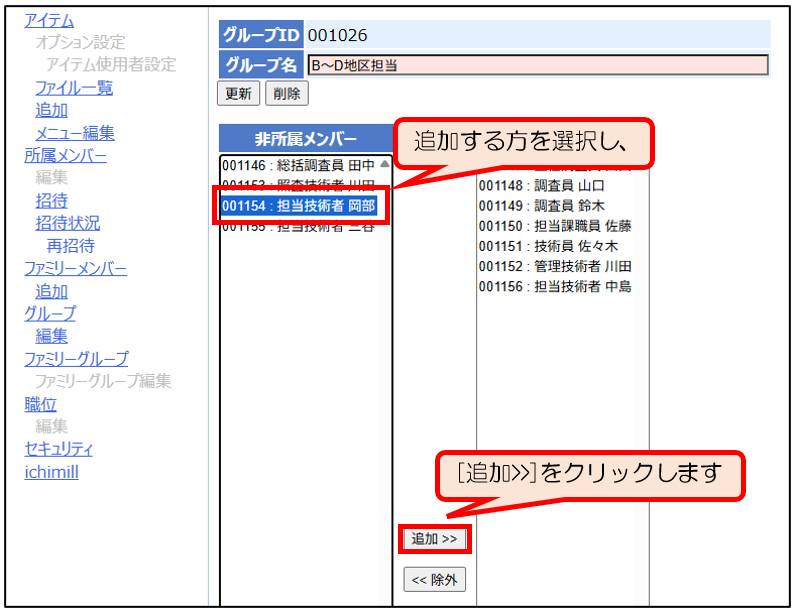Open the ファイル一覧 link

pyautogui.click(x=73, y=88)
